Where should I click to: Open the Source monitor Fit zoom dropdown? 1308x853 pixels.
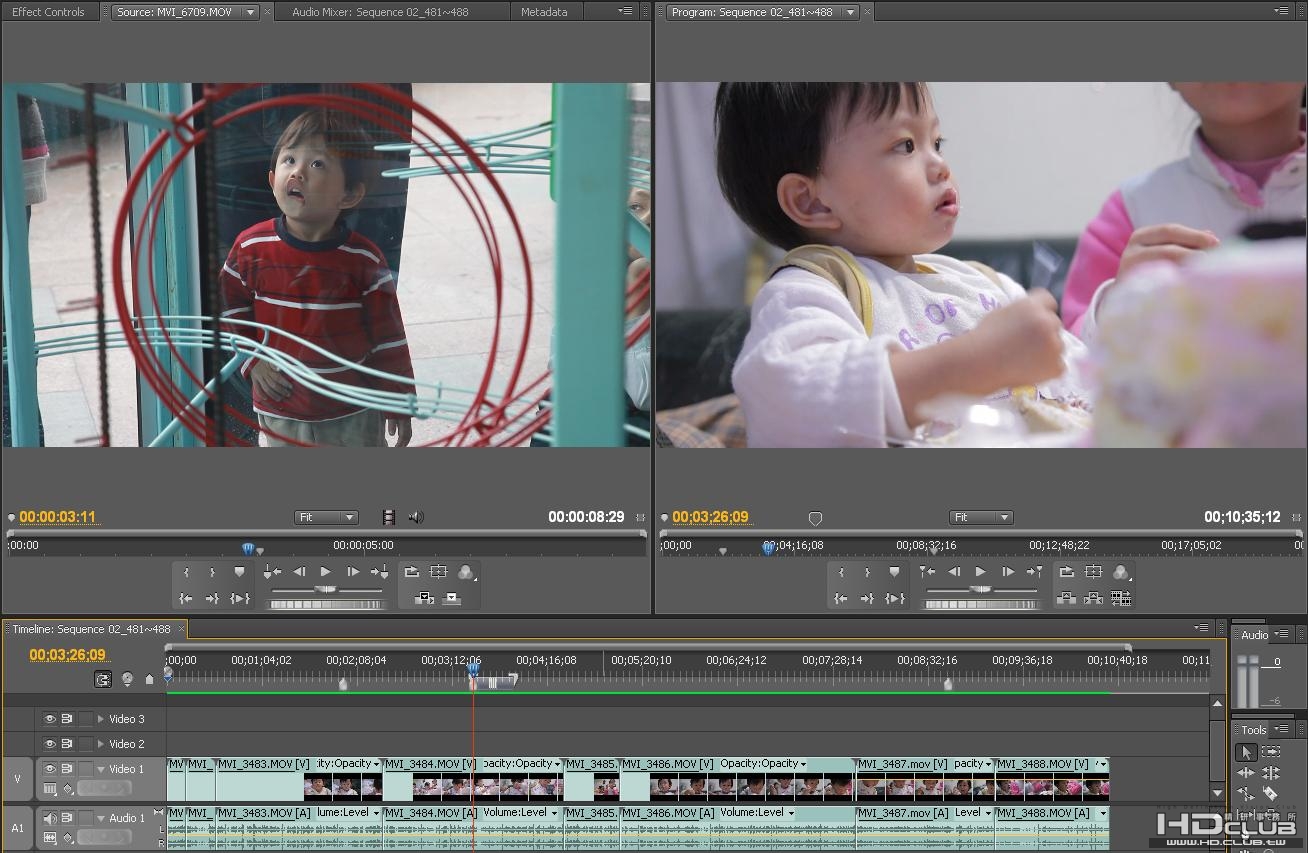(x=326, y=517)
